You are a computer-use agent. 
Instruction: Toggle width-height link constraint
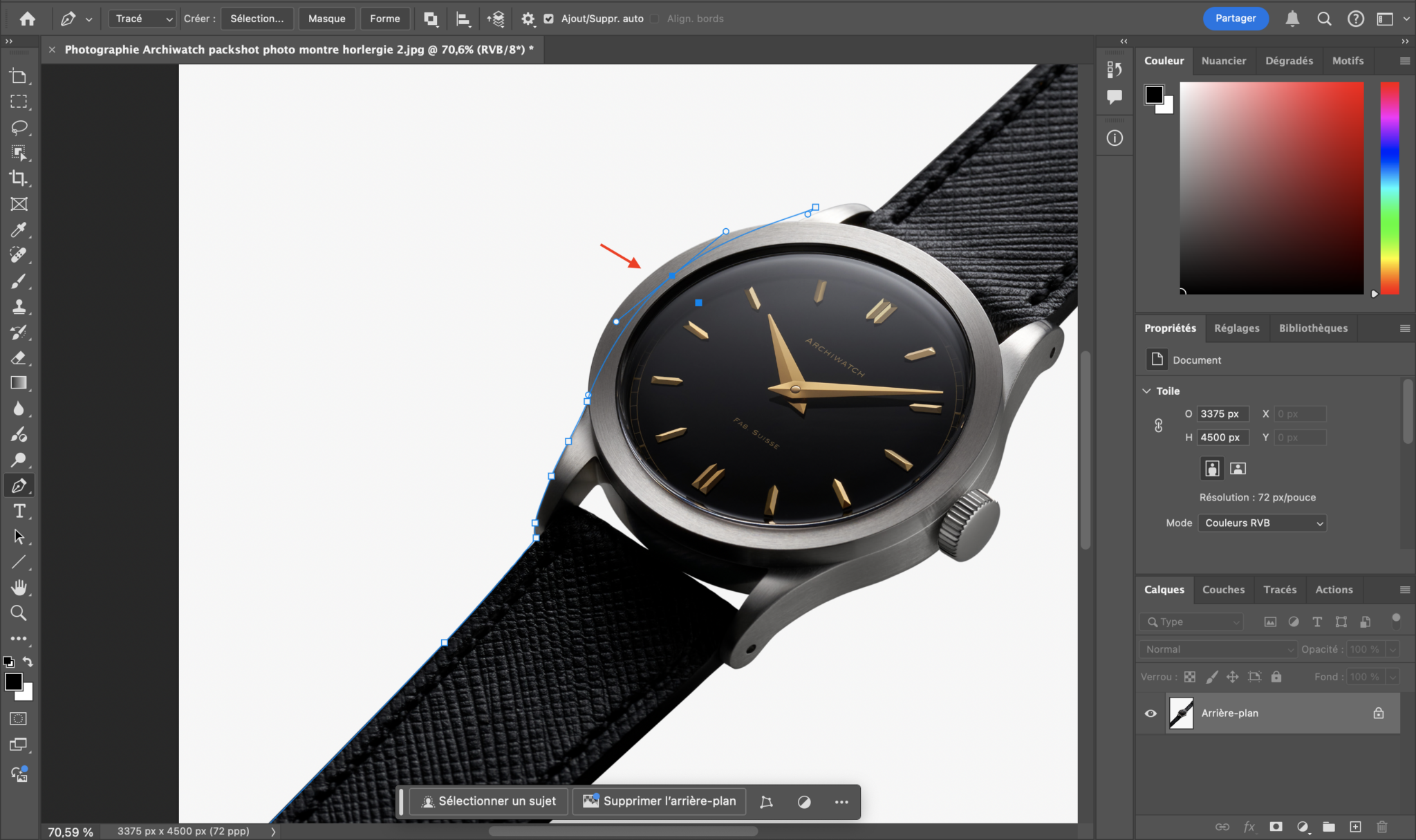pyautogui.click(x=1159, y=425)
